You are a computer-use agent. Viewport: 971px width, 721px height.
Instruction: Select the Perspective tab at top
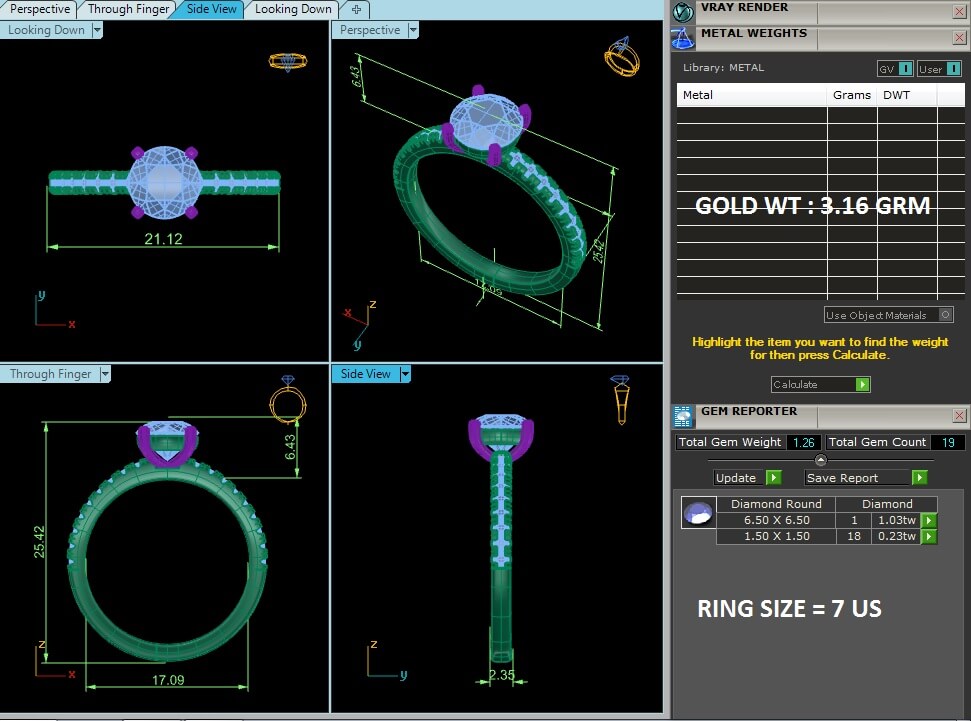40,9
